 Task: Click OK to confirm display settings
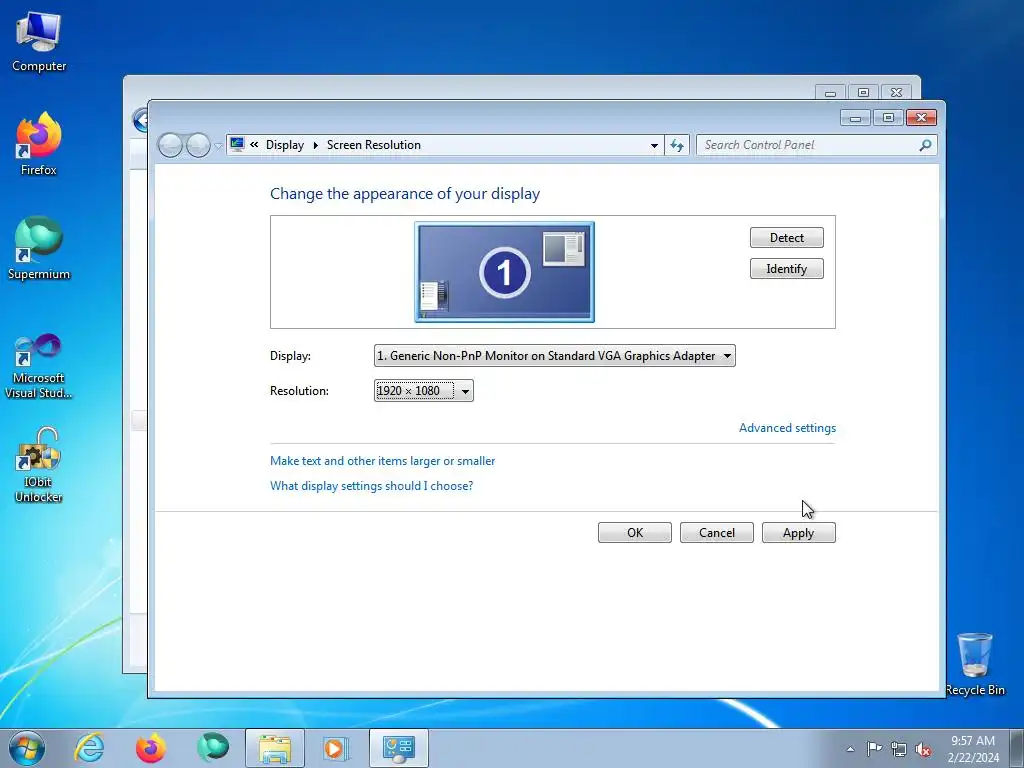click(x=635, y=533)
